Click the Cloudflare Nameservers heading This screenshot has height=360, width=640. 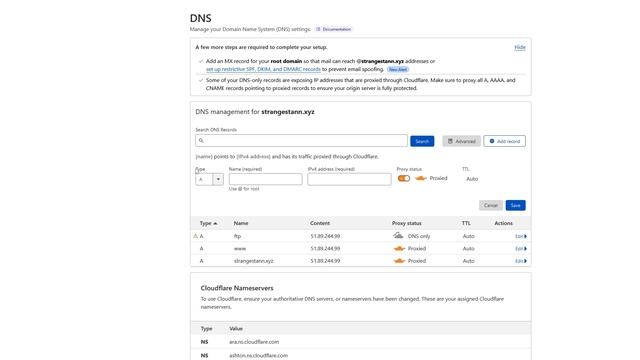coord(237,288)
